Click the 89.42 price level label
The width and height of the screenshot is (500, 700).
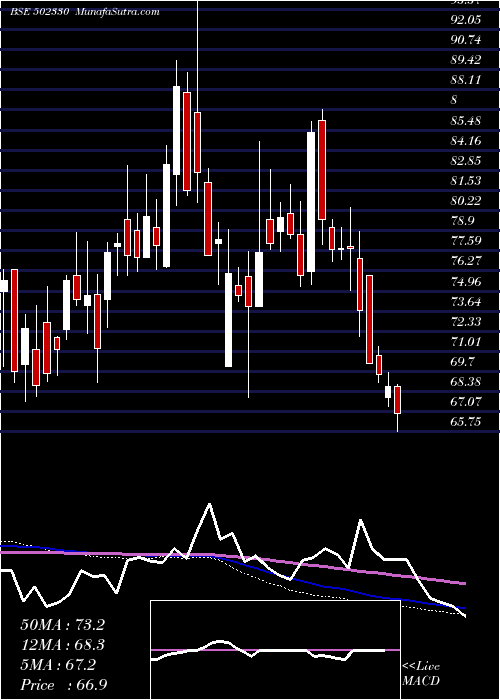[x=466, y=60]
